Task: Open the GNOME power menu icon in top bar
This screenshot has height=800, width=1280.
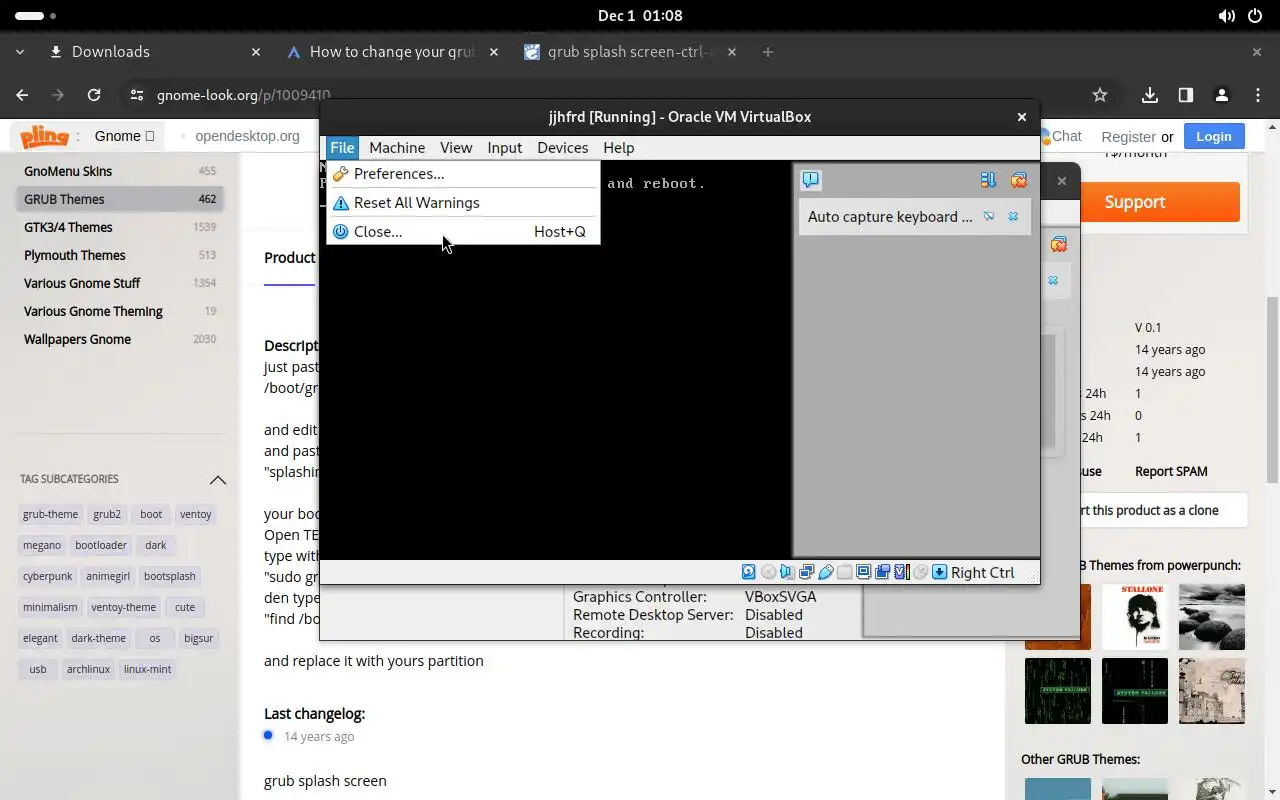Action: click(x=1255, y=16)
